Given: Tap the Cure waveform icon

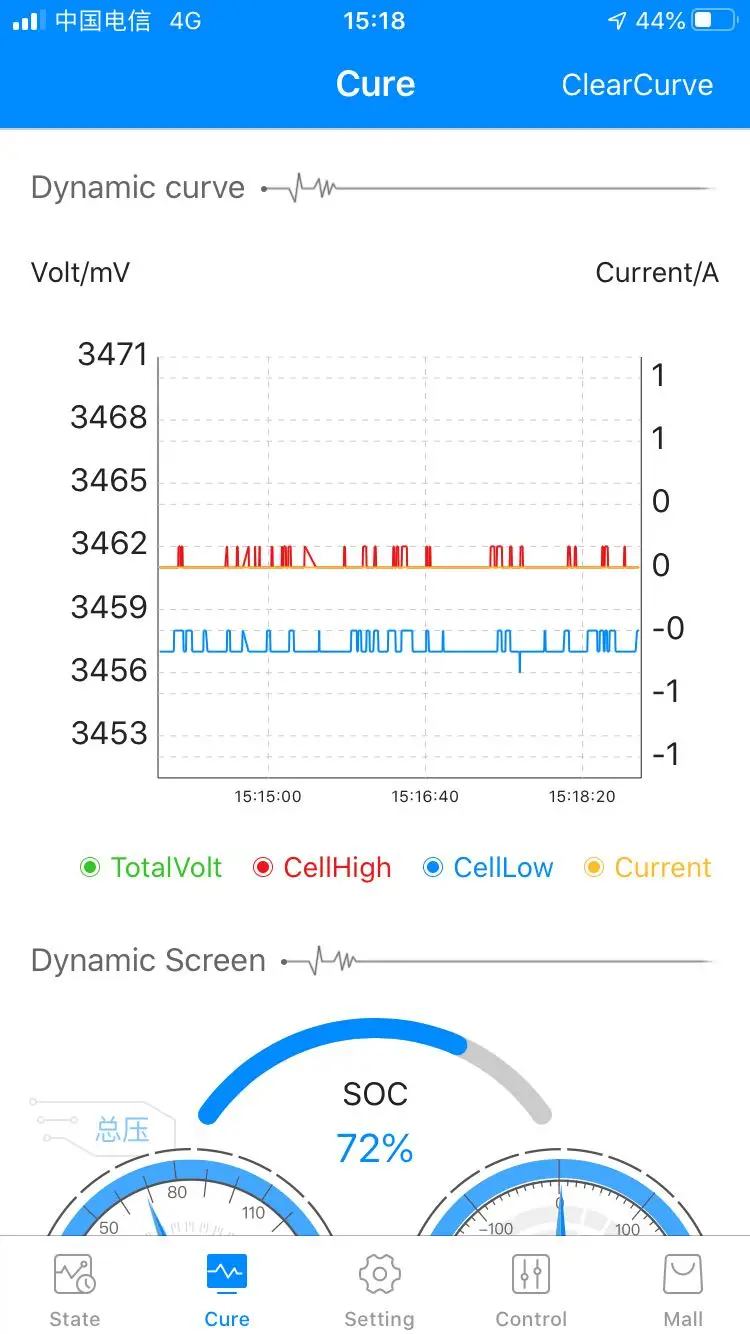Looking at the screenshot, I should [227, 1274].
